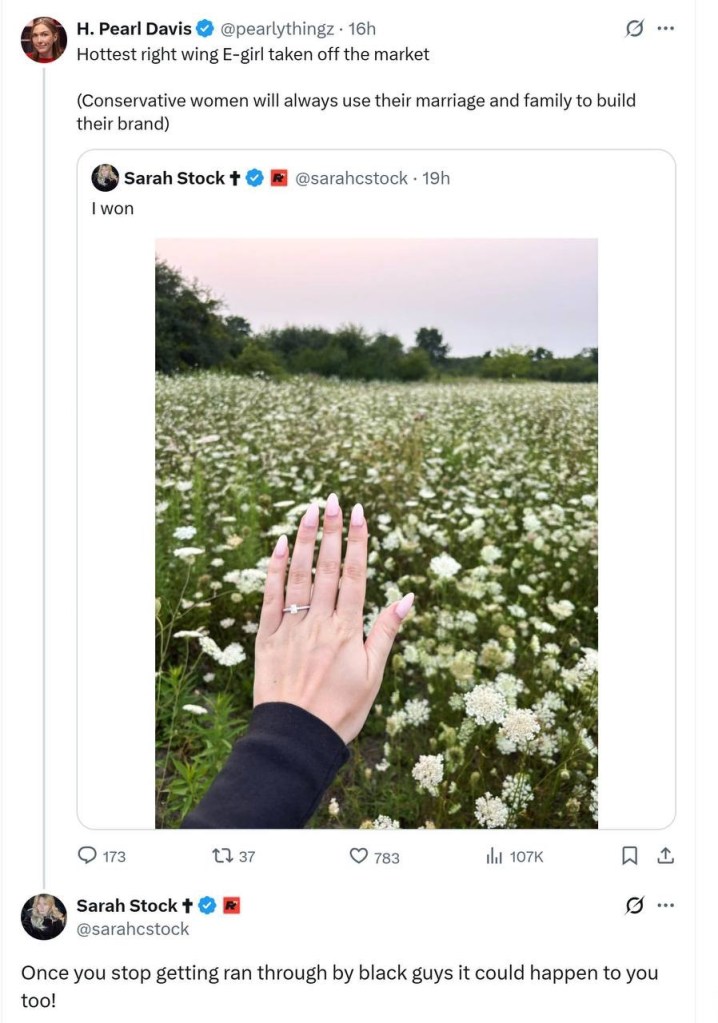The image size is (718, 1023).
Task: Click Sarah Stock name on the reply
Action: (127, 906)
